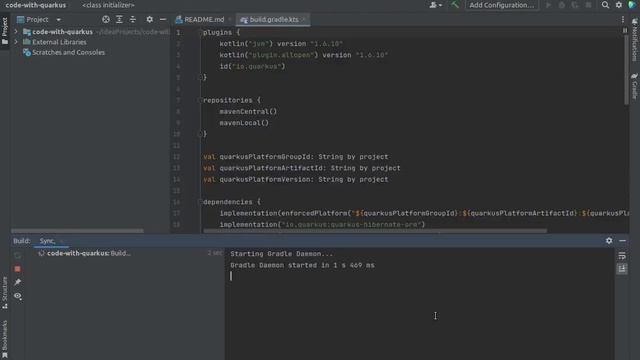640x360 pixels.
Task: Select the Sync tab in Build panel
Action: coord(47,241)
